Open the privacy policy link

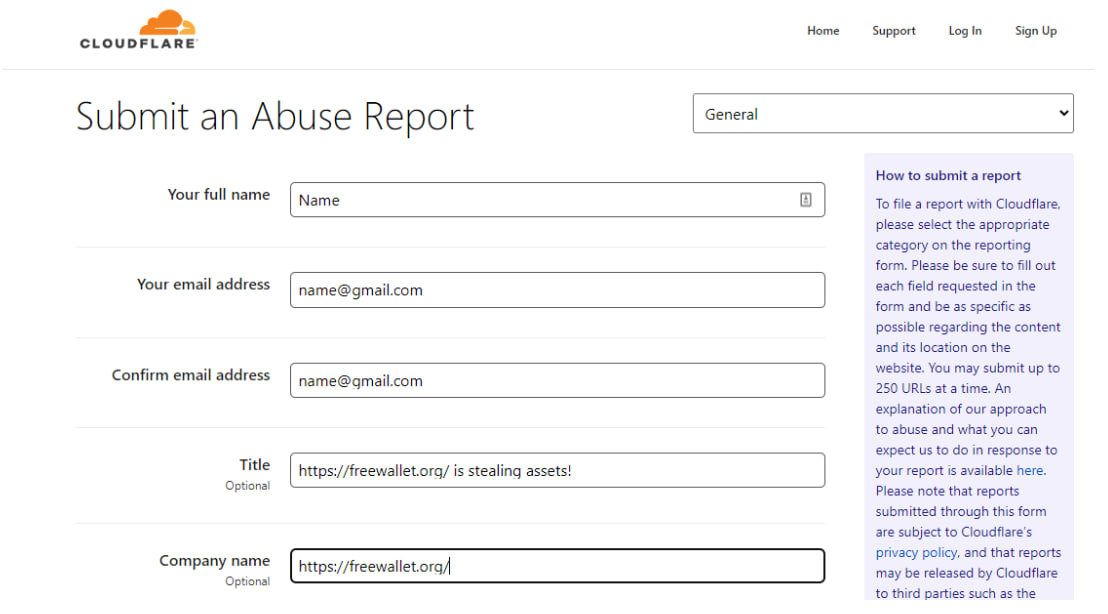917,553
